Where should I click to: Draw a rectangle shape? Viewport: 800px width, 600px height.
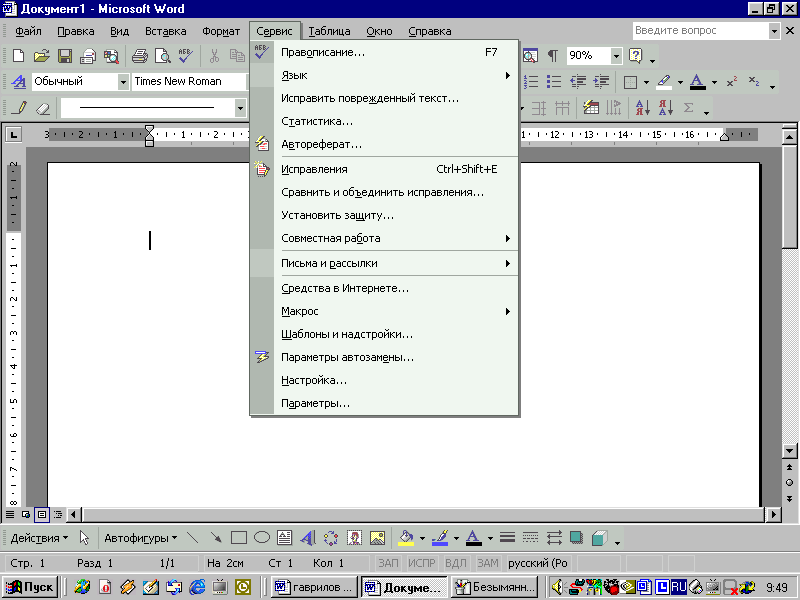(239, 538)
